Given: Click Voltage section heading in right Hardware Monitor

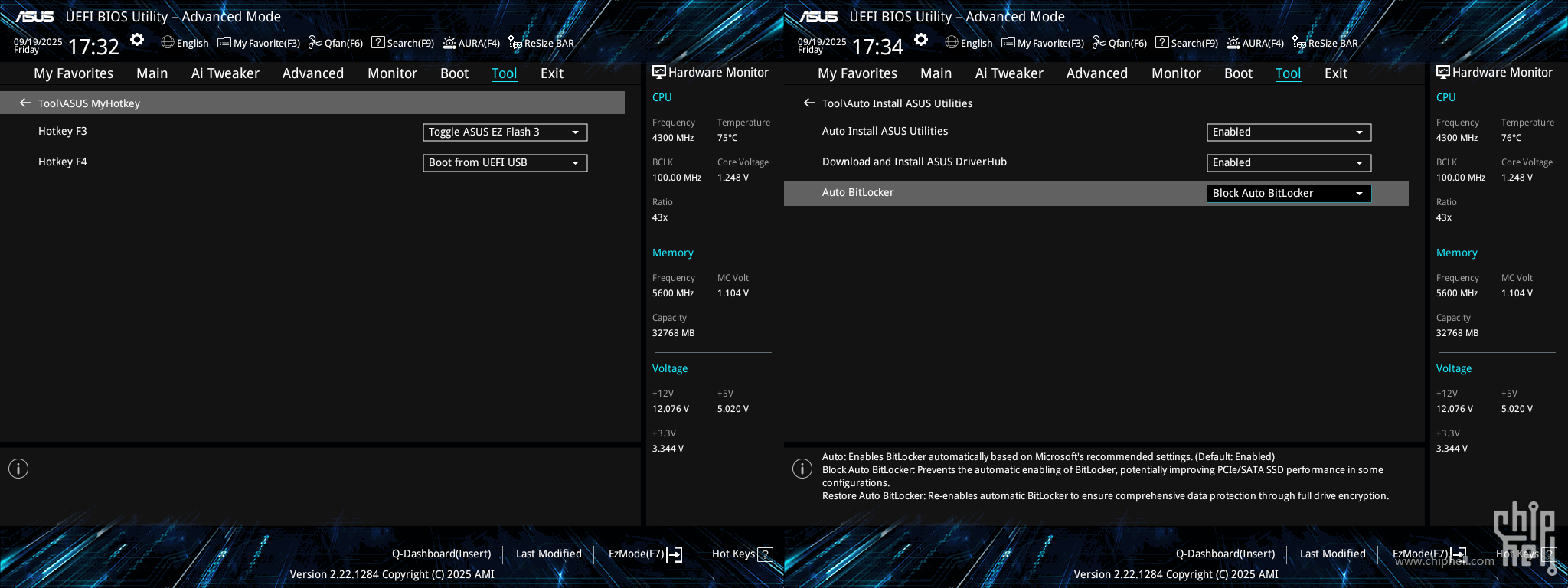Looking at the screenshot, I should 1454,368.
